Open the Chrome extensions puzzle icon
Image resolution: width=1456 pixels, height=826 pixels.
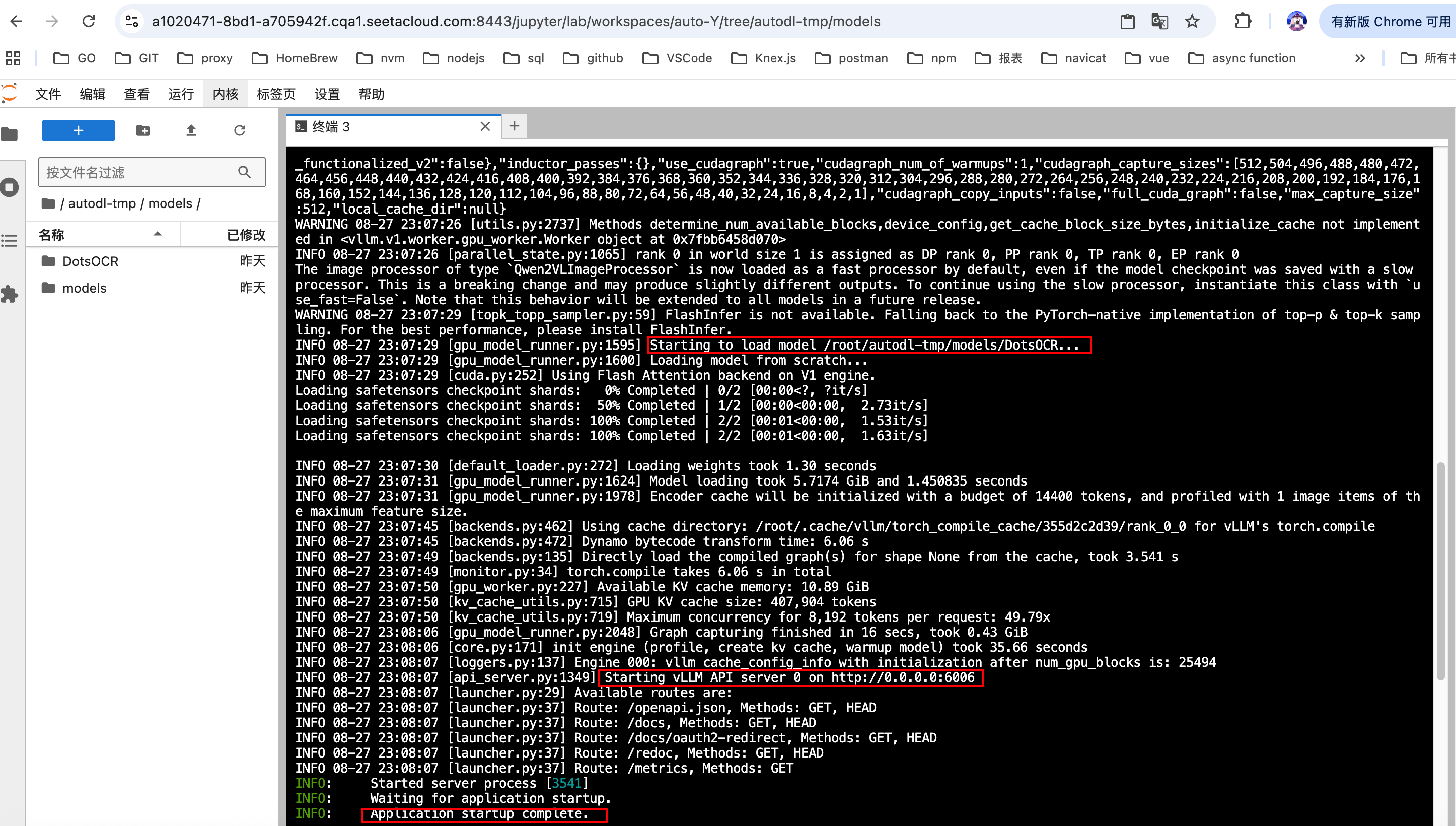(1242, 22)
